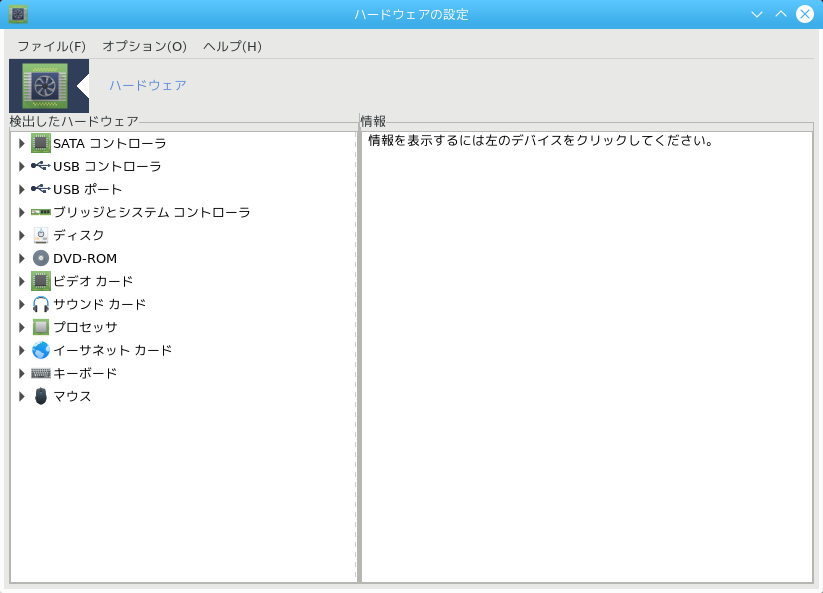823x593 pixels.
Task: Click the SATA コントローラ chip icon
Action: [41, 143]
